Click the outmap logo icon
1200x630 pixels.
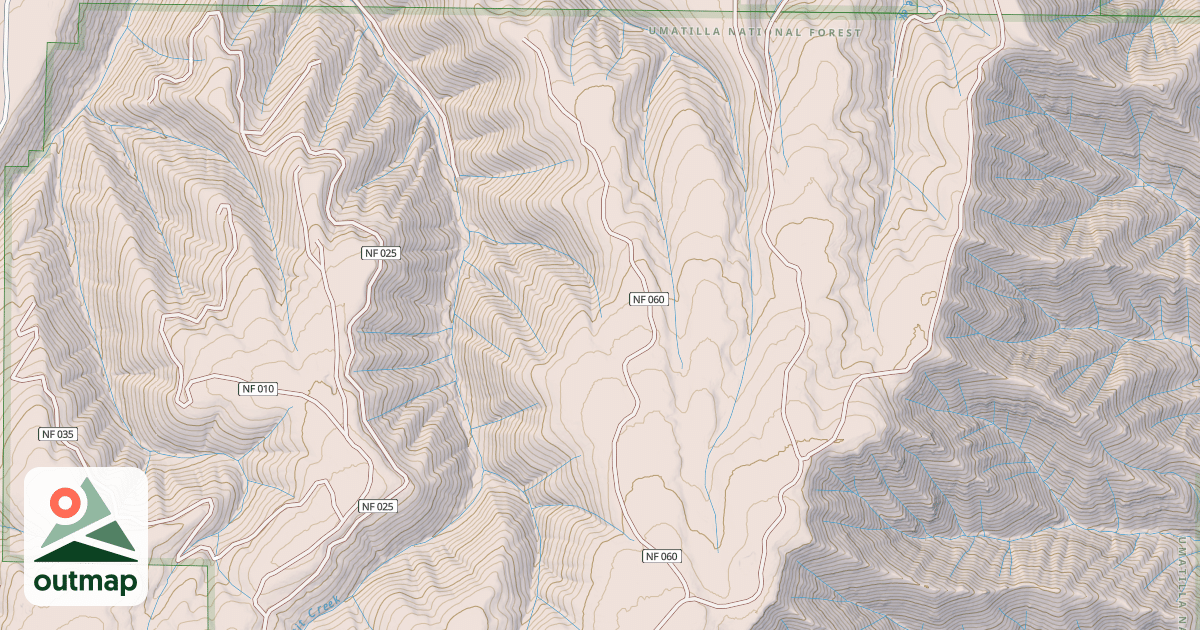coord(86,537)
